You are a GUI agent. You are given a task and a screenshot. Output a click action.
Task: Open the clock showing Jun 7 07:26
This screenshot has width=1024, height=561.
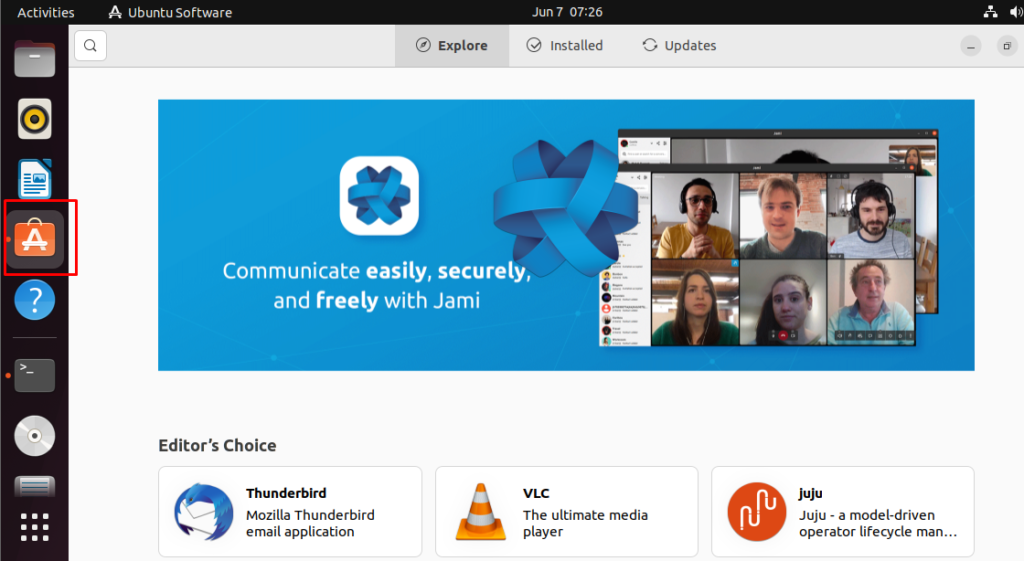point(567,12)
